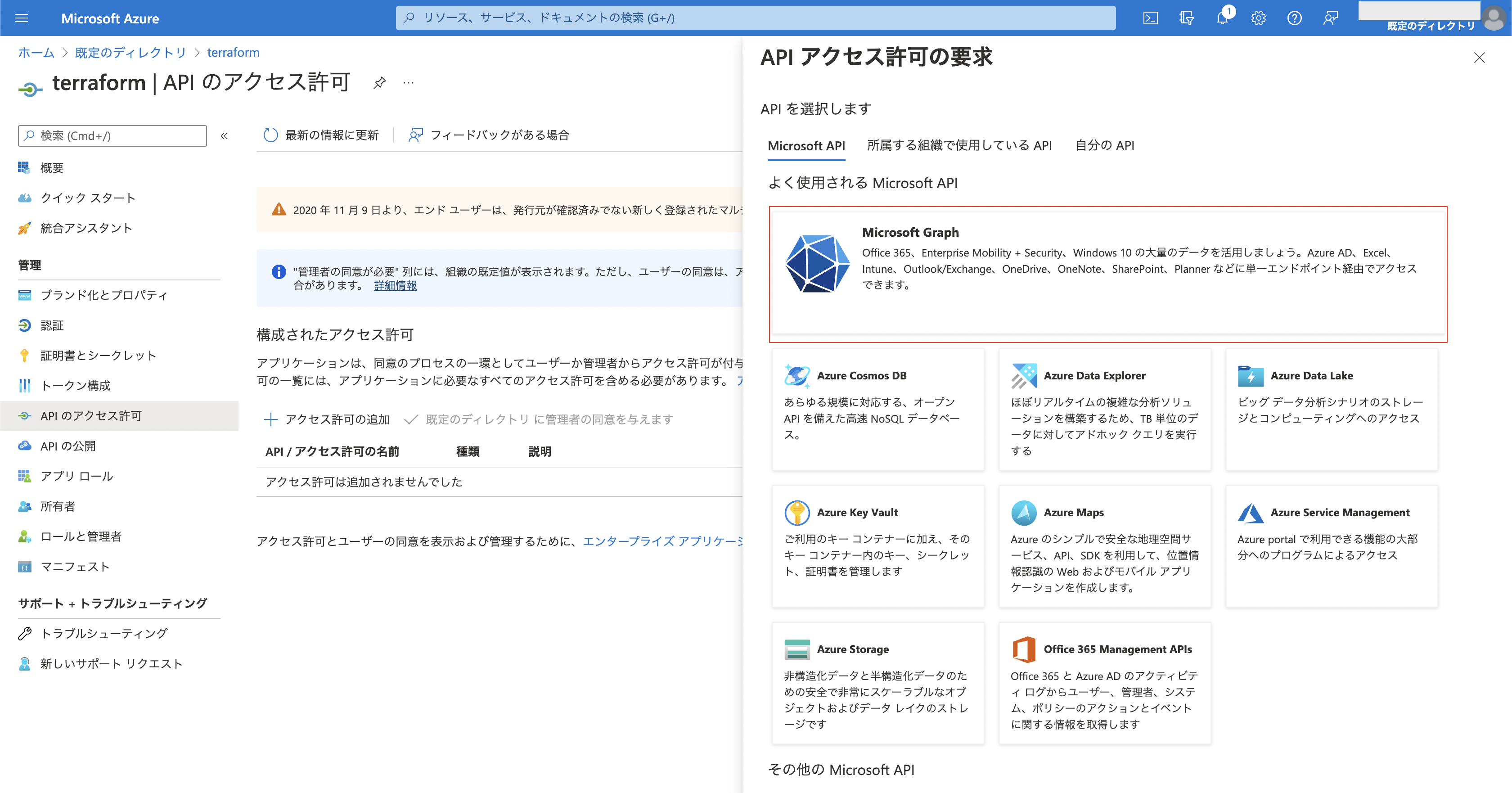Viewport: 1512px width, 793px height.
Task: Open the Azure portal hamburger menu
Action: pyautogui.click(x=21, y=18)
